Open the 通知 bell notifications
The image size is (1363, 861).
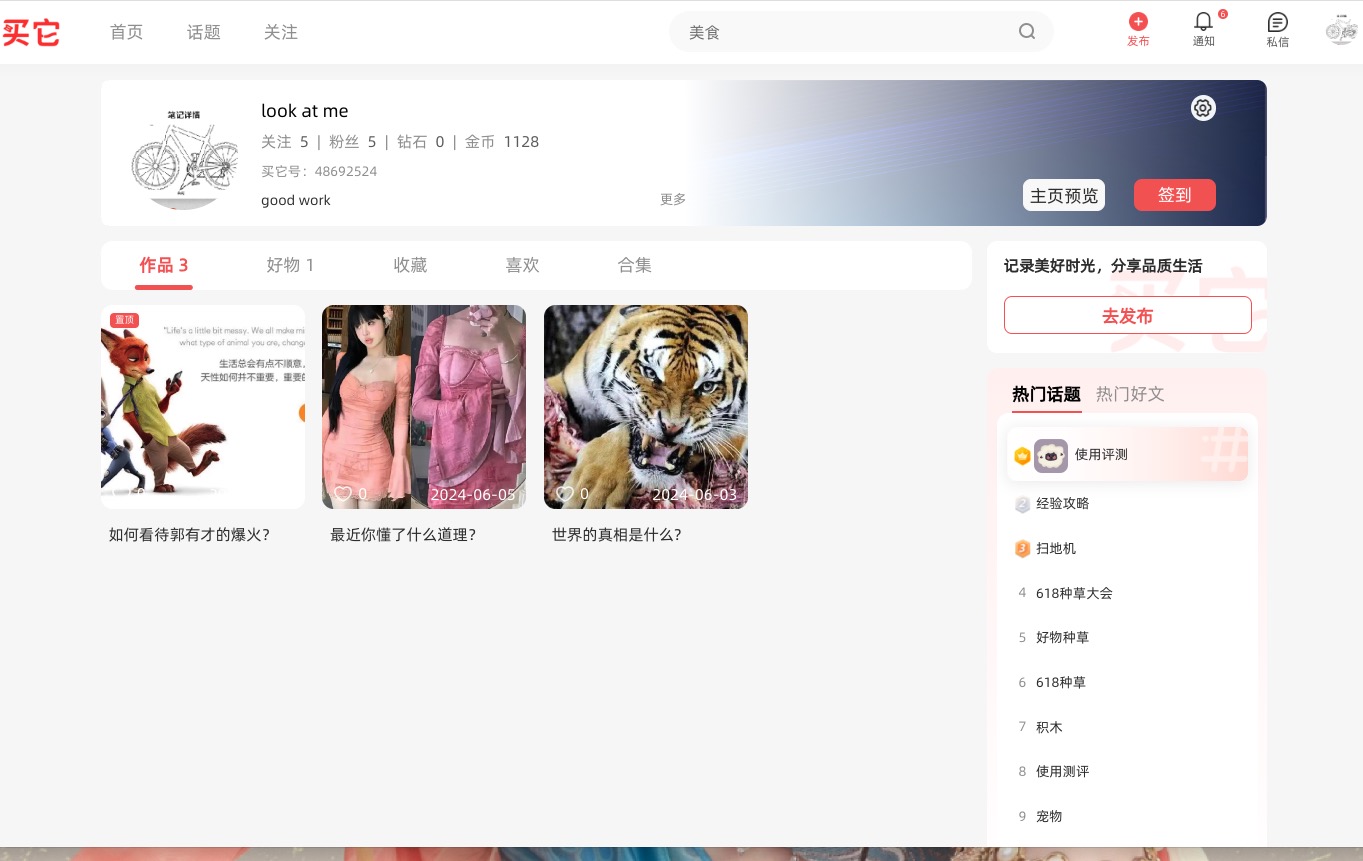pos(1203,22)
